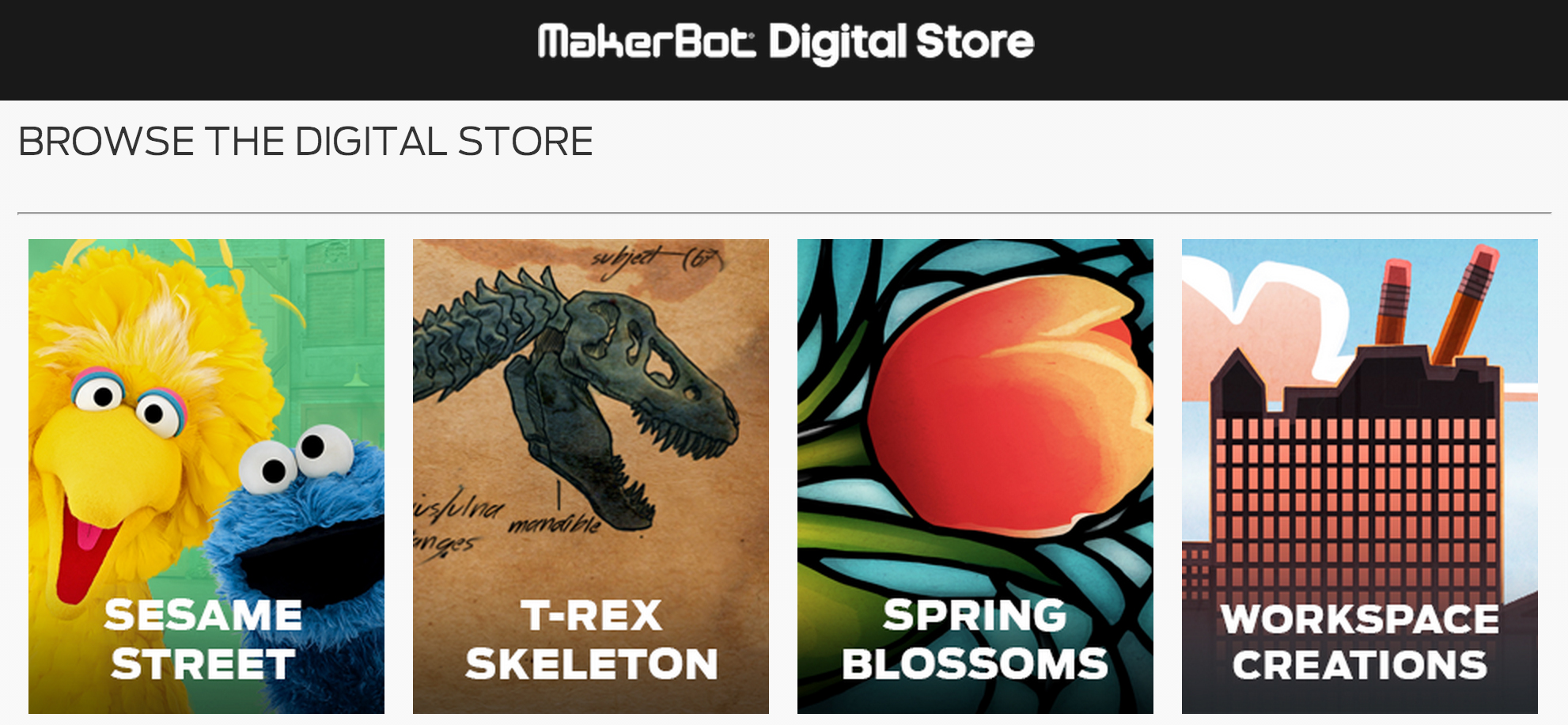1568x725 pixels.
Task: Click the word MakerBot in header
Action: point(646,42)
